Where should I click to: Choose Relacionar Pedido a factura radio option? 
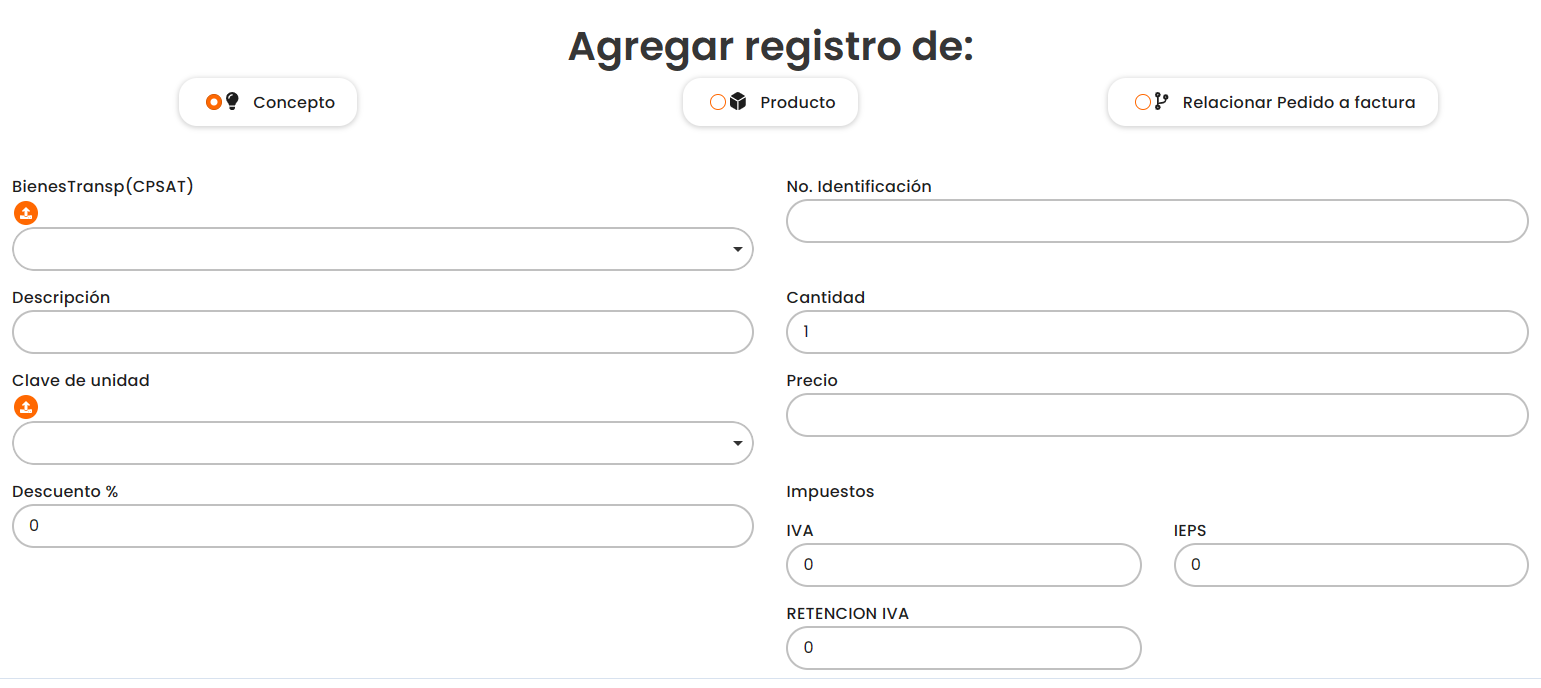click(x=1143, y=102)
